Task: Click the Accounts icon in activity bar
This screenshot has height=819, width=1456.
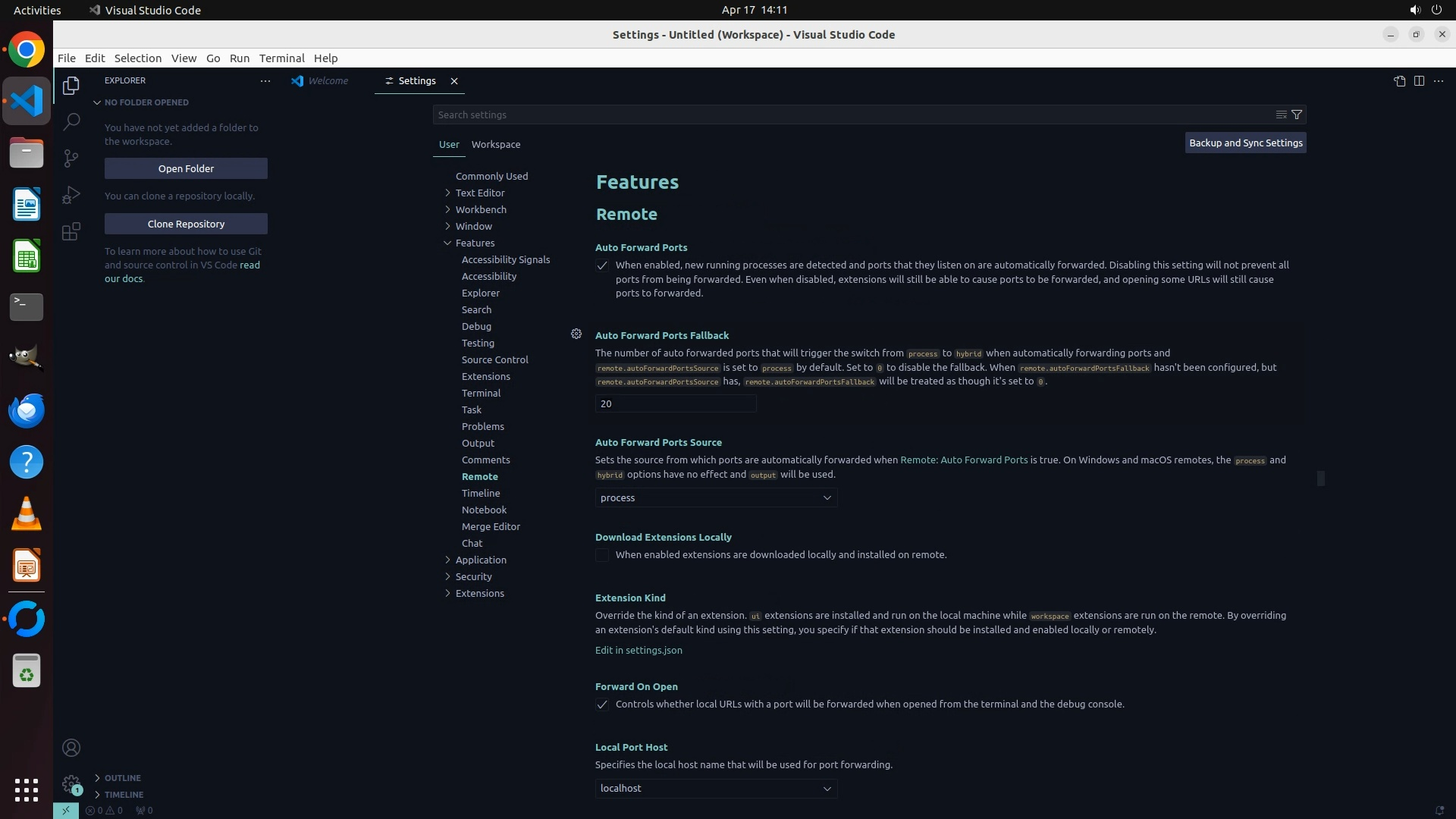Action: pos(71,748)
